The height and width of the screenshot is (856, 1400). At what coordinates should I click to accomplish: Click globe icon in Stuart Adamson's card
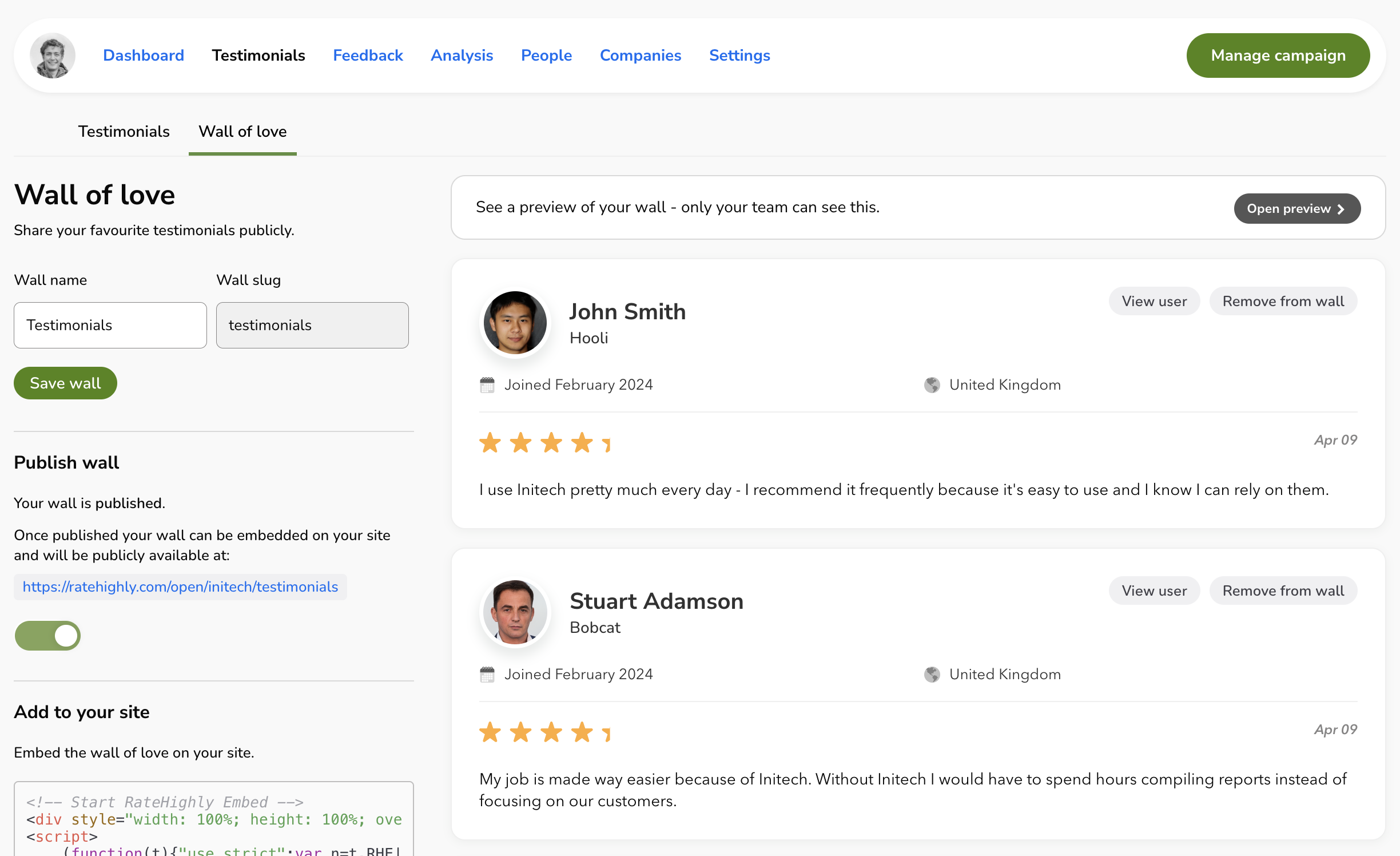[932, 675]
